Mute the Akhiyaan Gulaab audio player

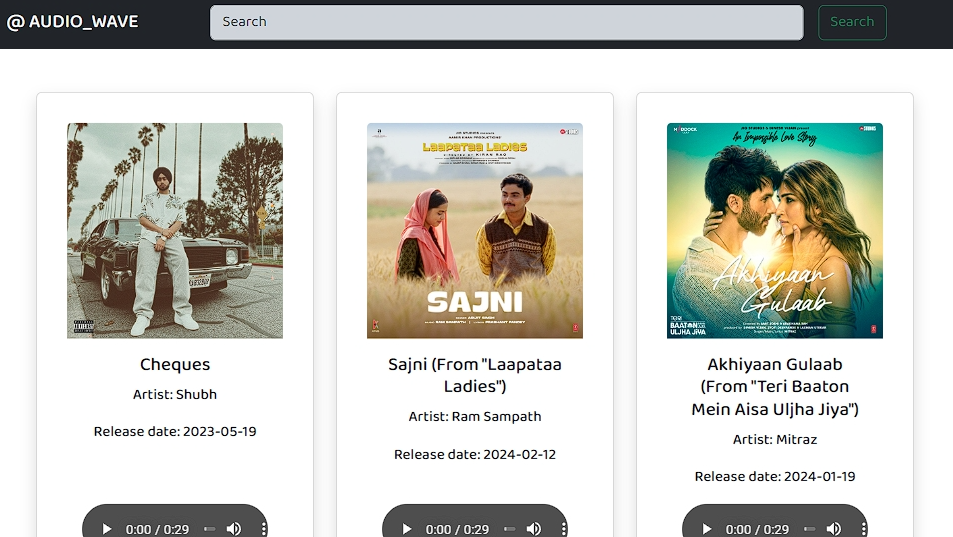[x=834, y=529]
